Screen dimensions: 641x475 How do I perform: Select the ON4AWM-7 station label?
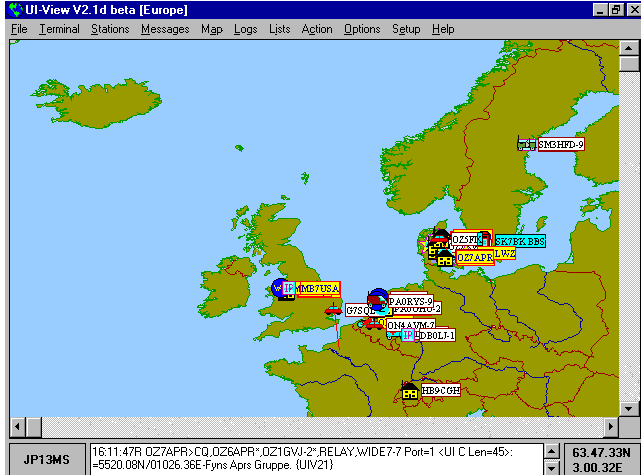pos(410,325)
